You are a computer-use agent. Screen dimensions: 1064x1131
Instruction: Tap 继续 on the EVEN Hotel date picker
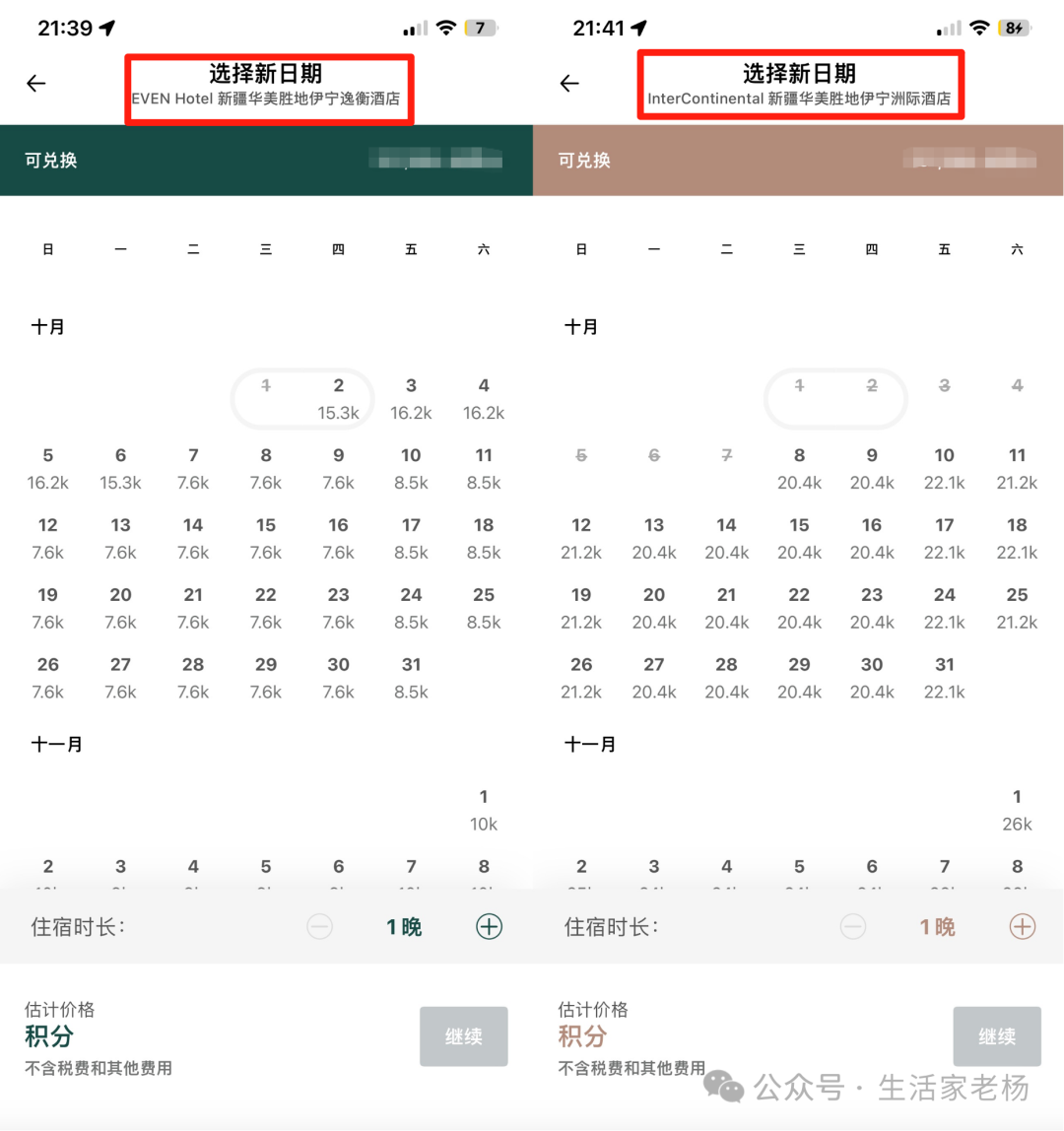463,1036
